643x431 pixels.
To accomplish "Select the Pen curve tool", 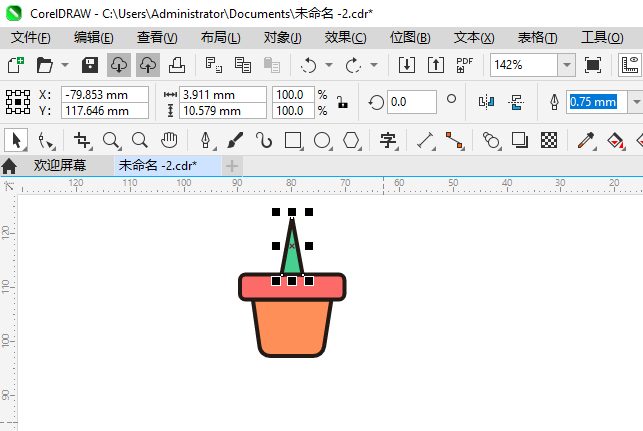I will click(x=206, y=141).
